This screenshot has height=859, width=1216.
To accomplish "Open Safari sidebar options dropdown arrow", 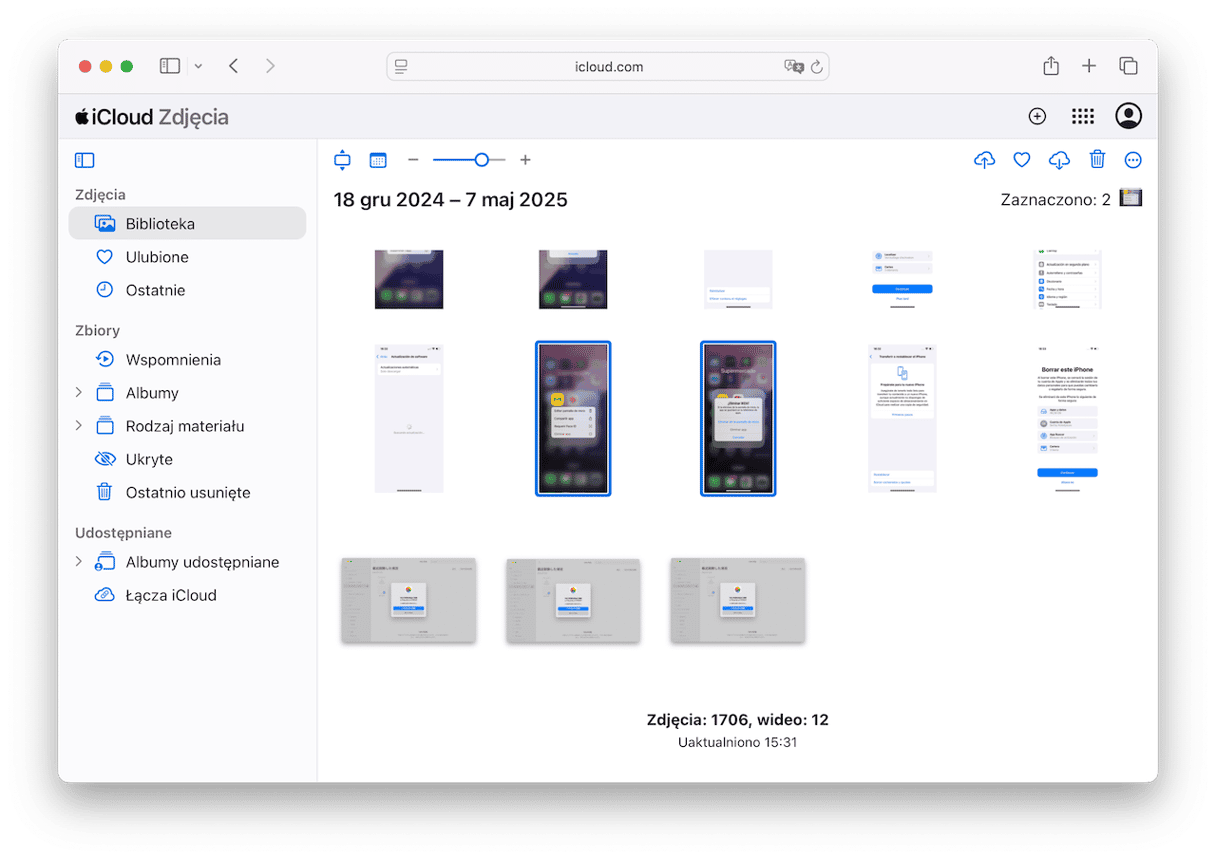I will pos(198,67).
